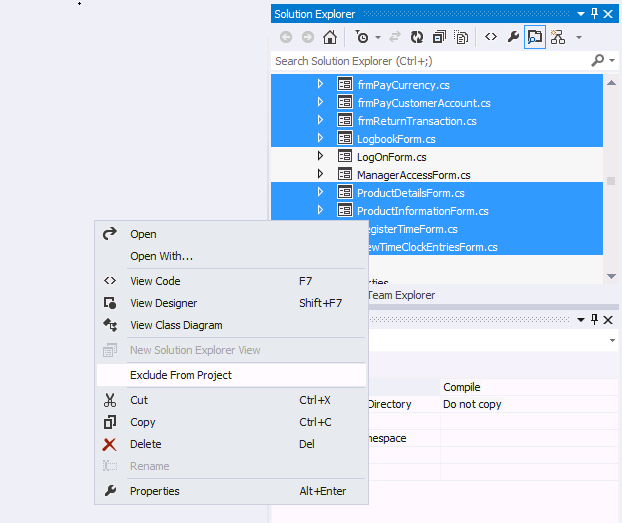Open Pending Changes Filter clock icon
Screen dimensions: 622x523
coord(361,37)
